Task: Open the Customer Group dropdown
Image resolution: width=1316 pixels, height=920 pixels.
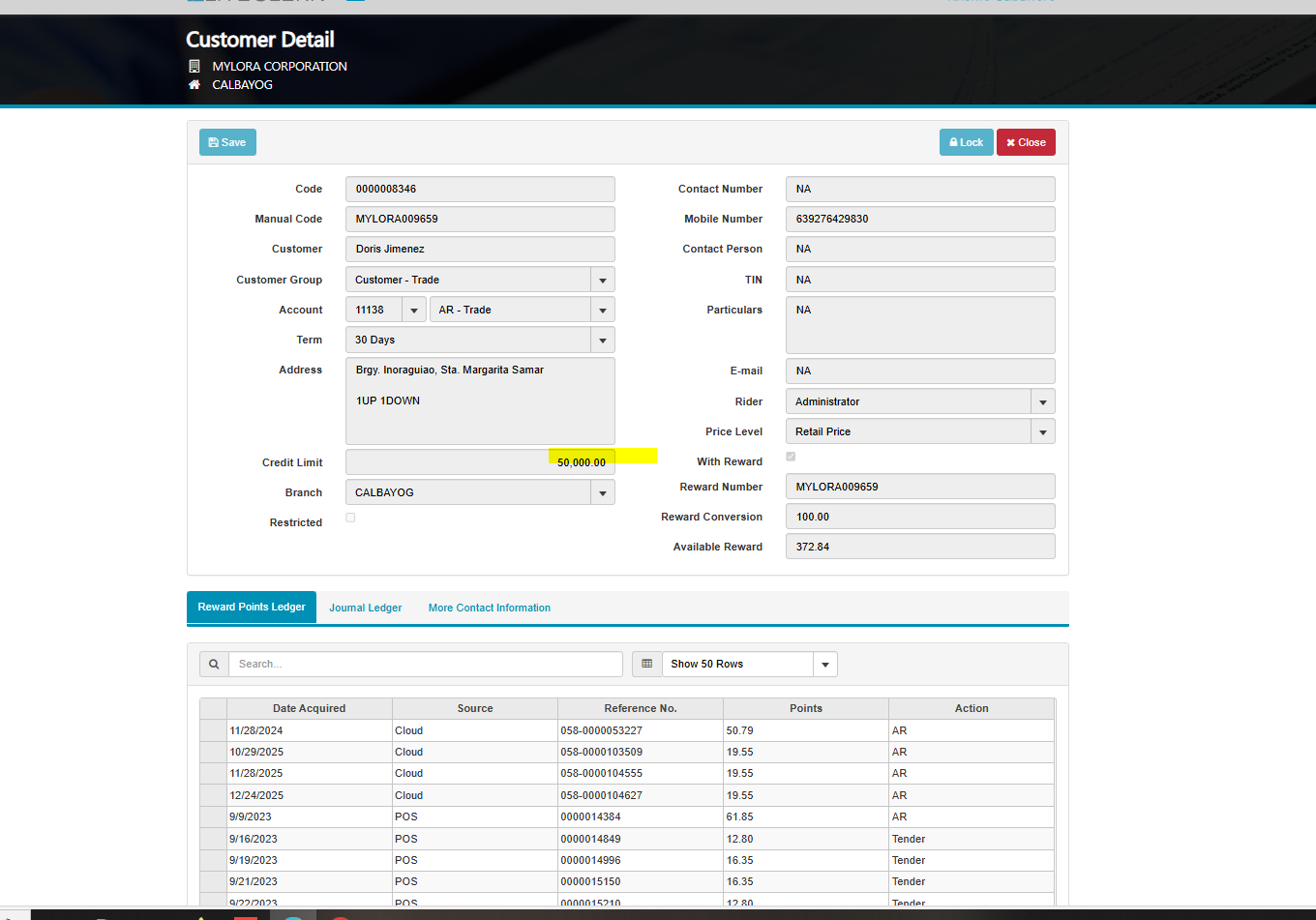Action: (603, 281)
